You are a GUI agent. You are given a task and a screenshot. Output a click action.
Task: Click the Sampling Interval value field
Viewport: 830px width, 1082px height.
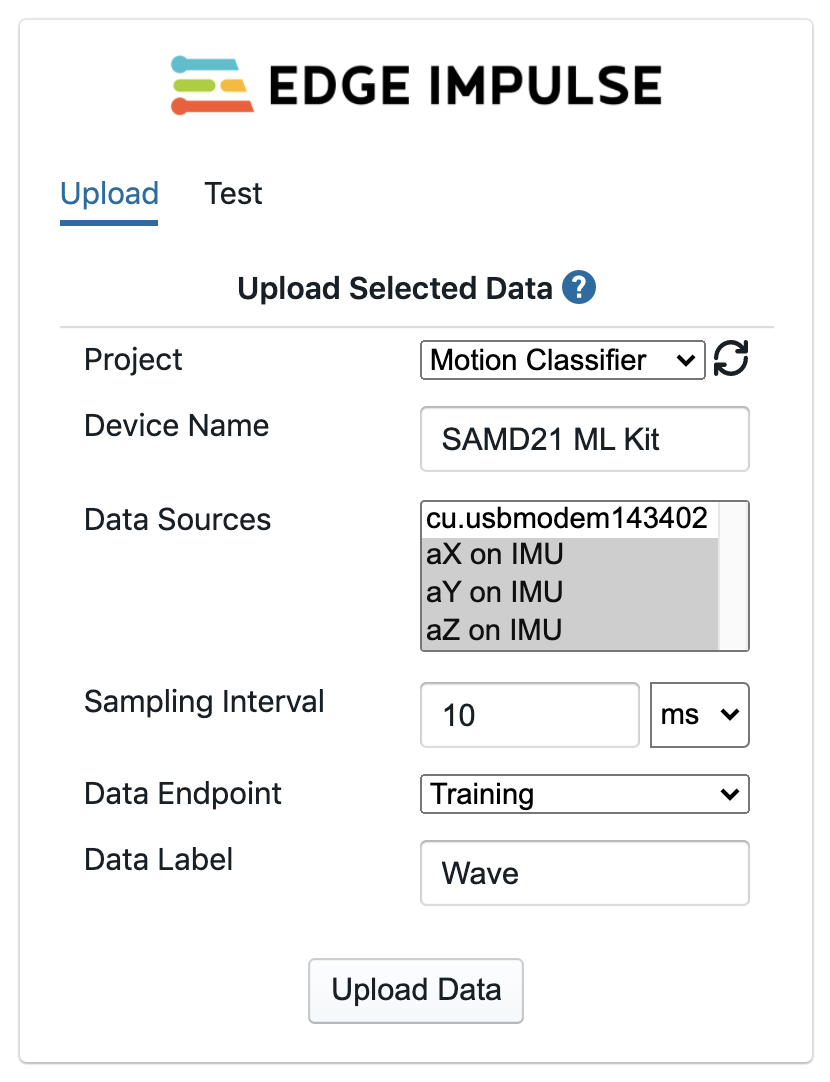[x=529, y=715]
